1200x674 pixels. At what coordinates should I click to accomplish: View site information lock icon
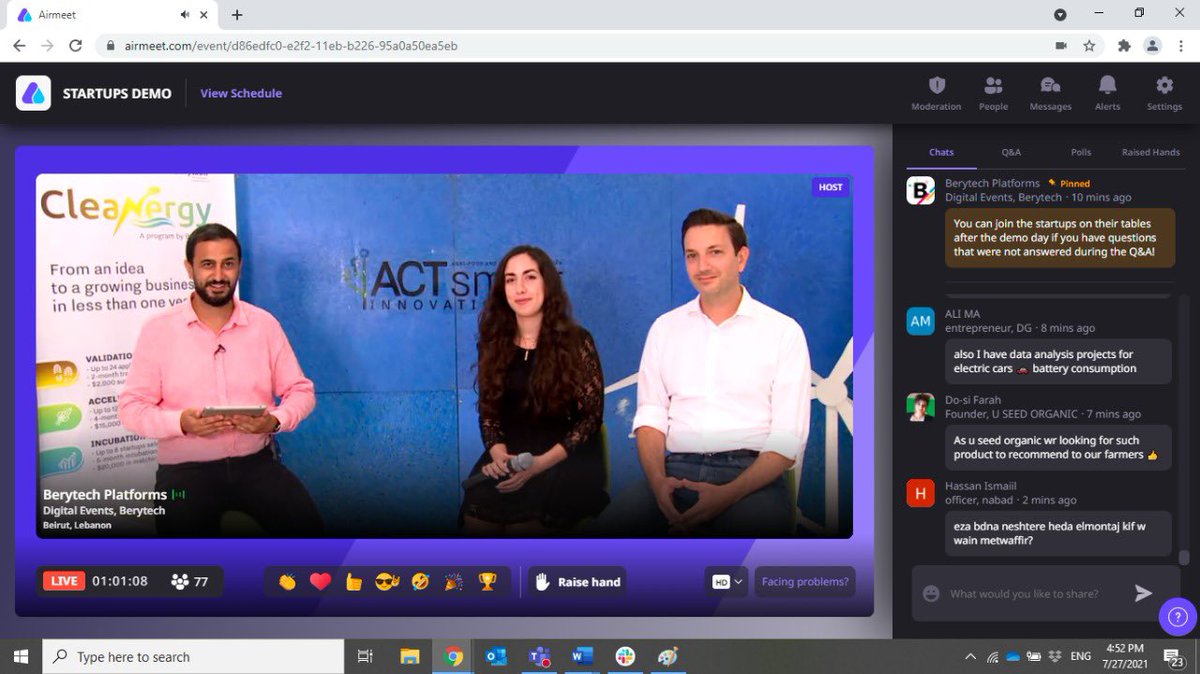point(110,46)
